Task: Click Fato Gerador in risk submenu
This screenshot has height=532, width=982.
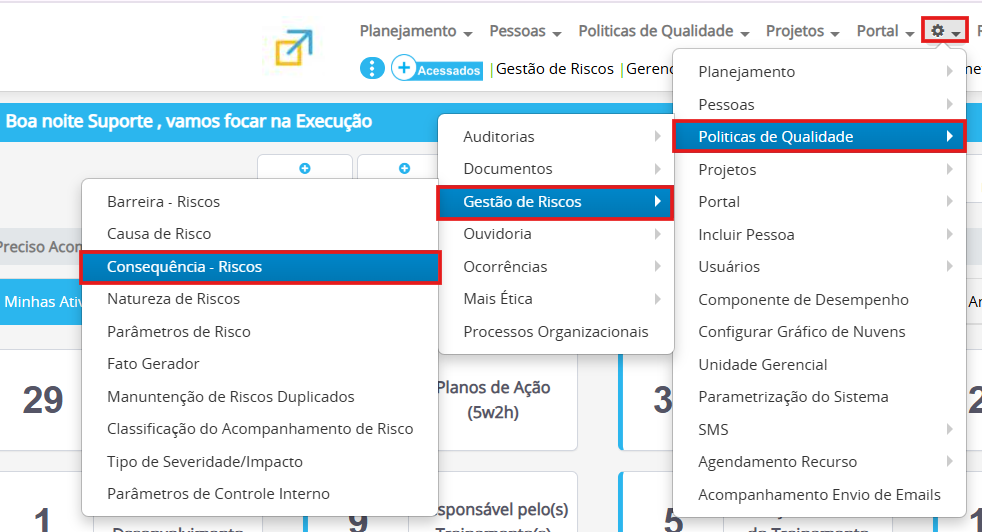Action: click(153, 364)
